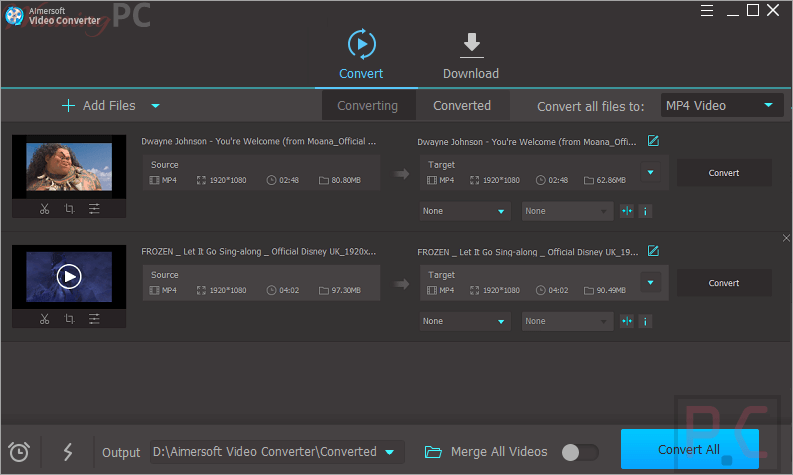Viewport: 793px width, 475px height.
Task: Open the MP4 Video format dropdown
Action: point(722,106)
